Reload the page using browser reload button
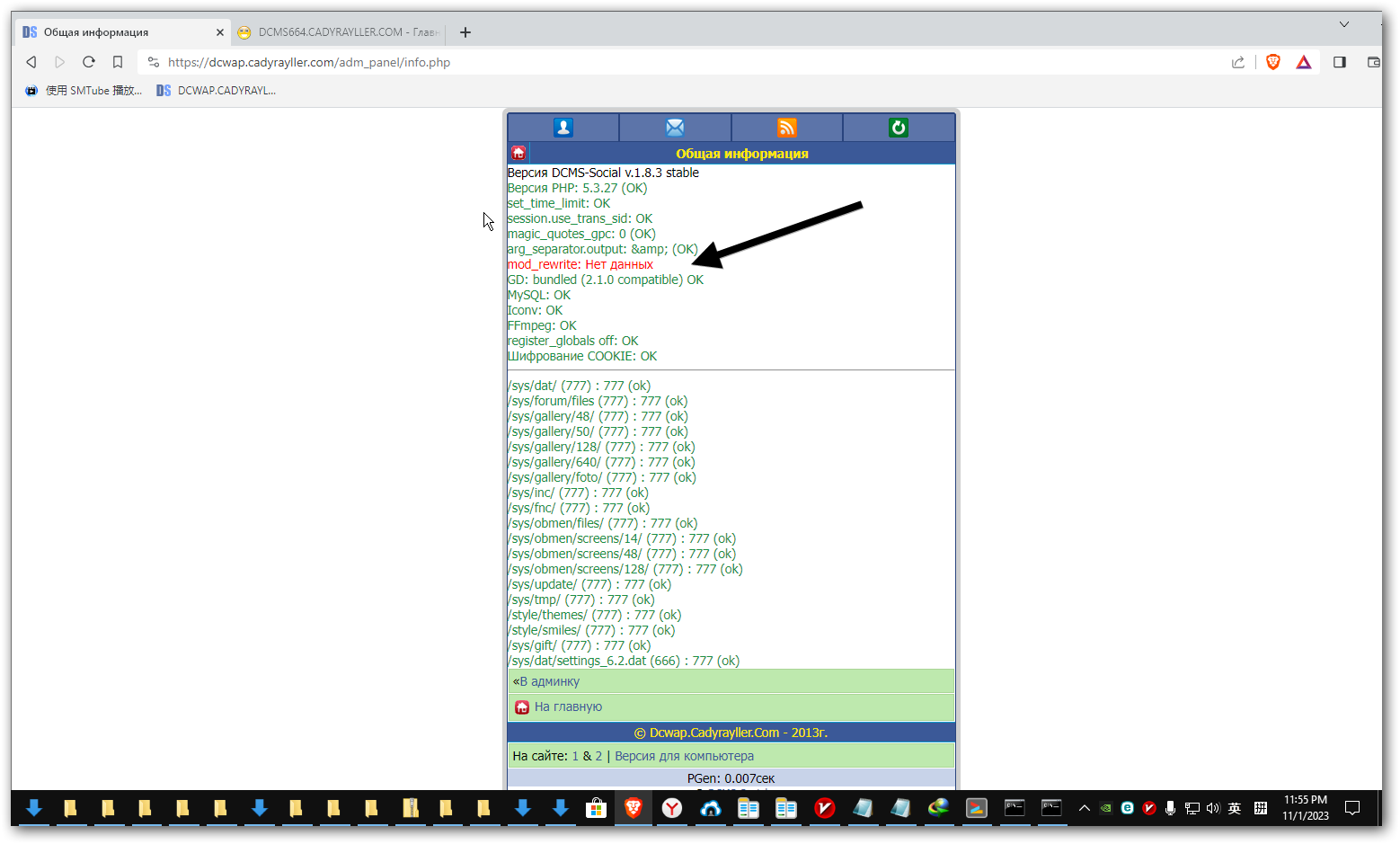1400x844 pixels. pos(89,62)
